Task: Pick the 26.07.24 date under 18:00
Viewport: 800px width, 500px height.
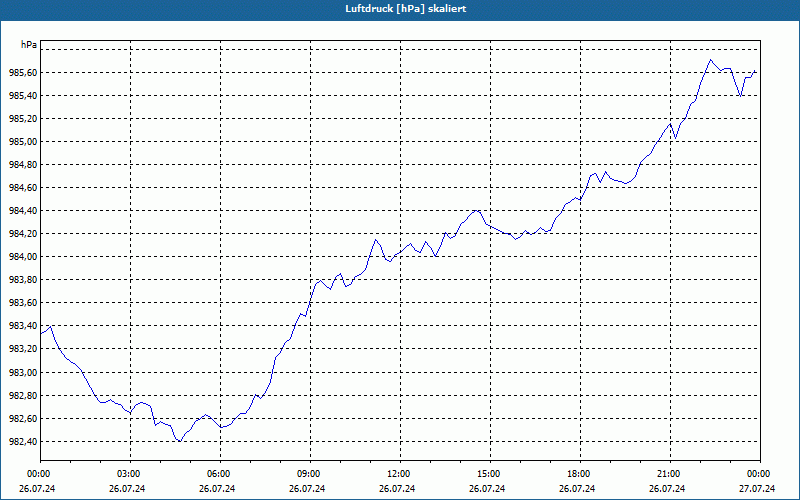Action: click(577, 488)
